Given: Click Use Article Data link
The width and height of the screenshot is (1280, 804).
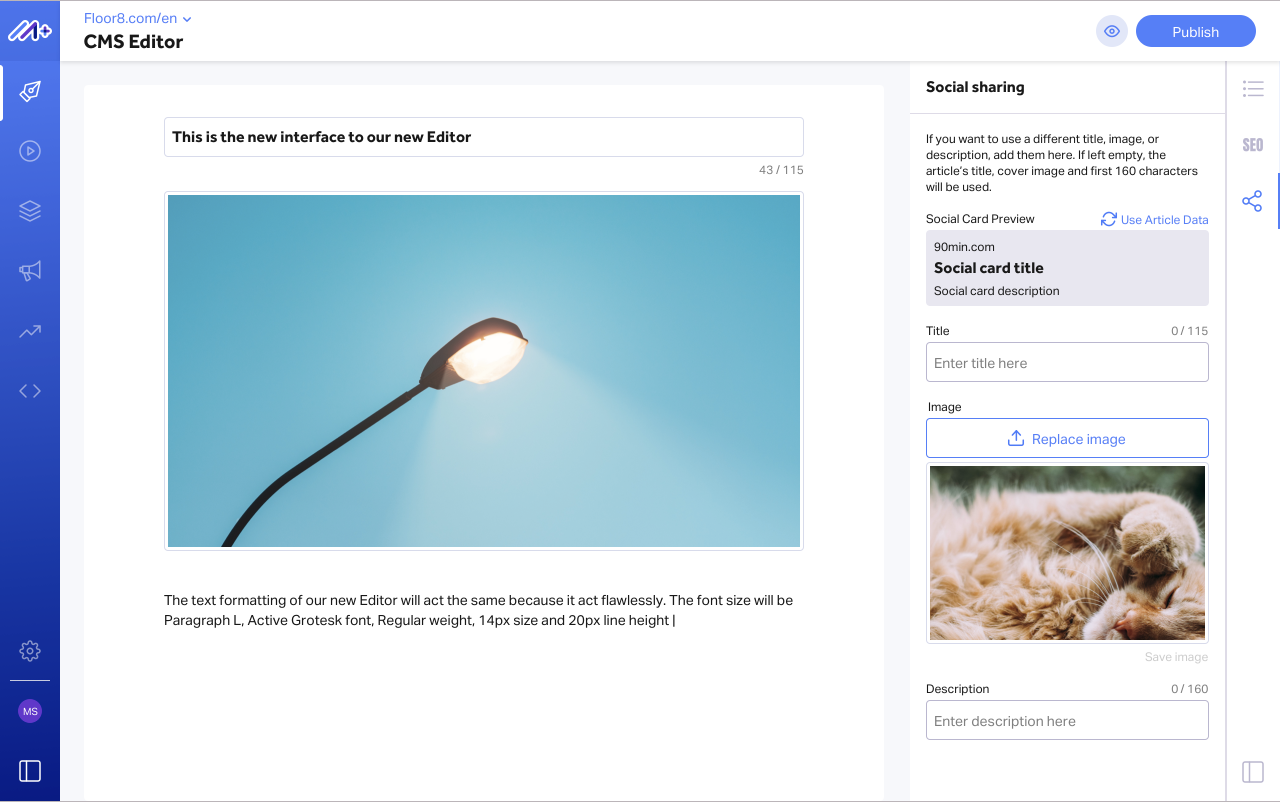Looking at the screenshot, I should tap(1164, 220).
